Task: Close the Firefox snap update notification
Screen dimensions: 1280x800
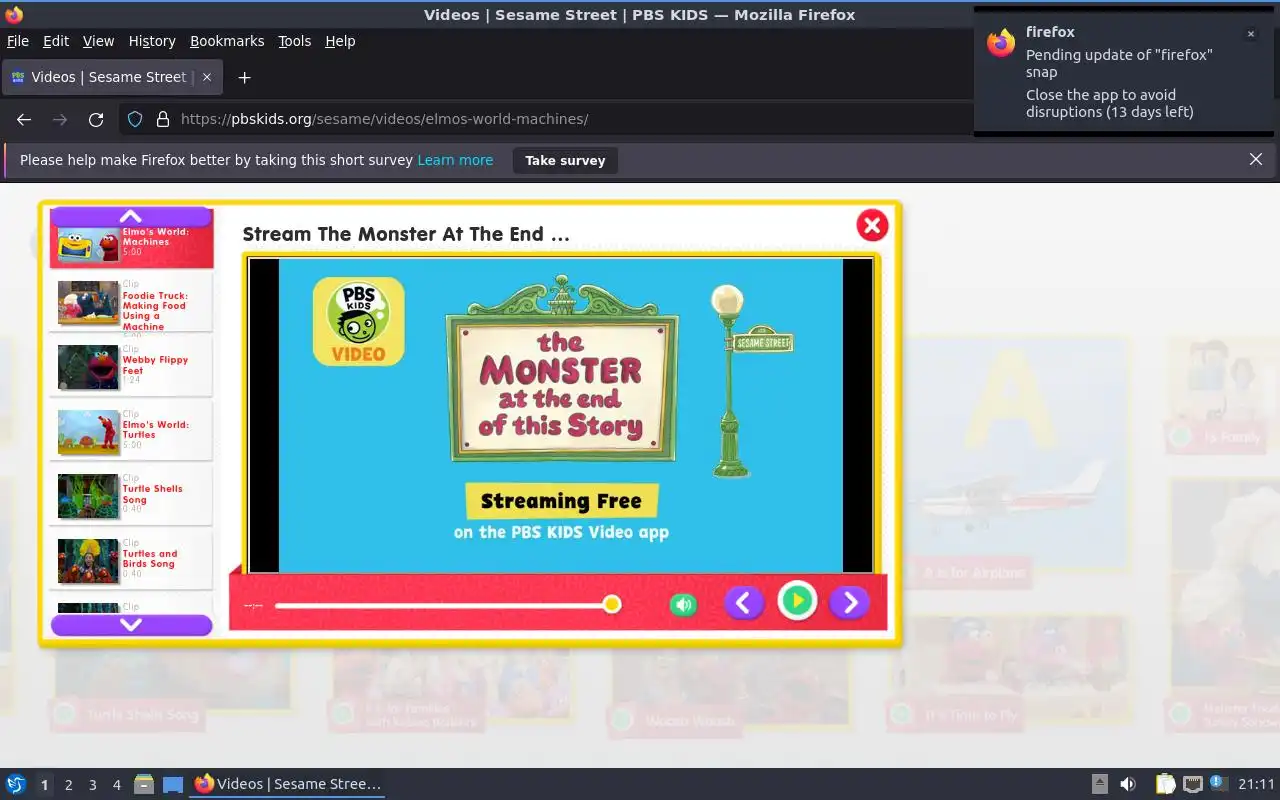Action: [1250, 34]
